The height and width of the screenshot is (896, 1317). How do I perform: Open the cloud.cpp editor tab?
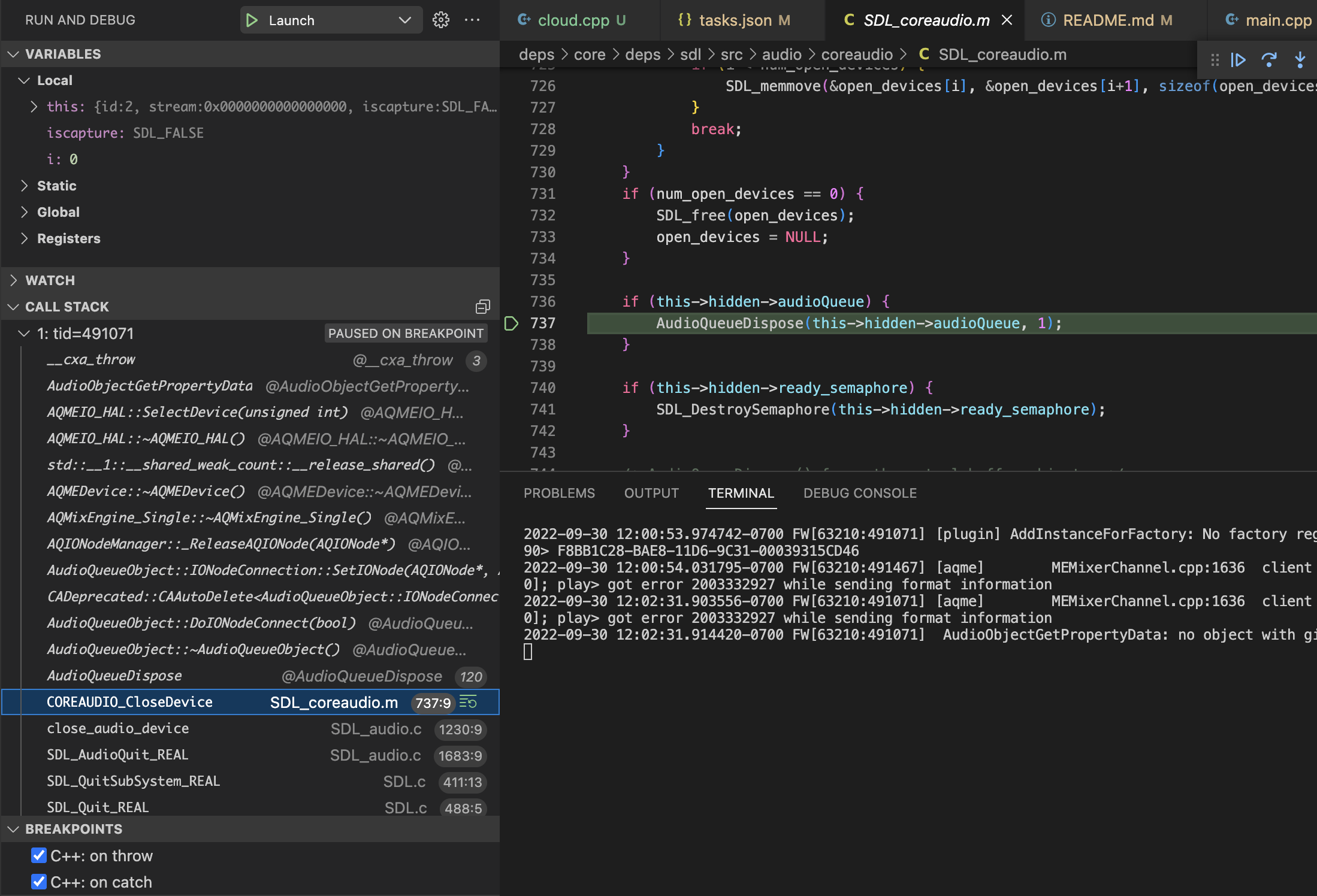(x=573, y=20)
